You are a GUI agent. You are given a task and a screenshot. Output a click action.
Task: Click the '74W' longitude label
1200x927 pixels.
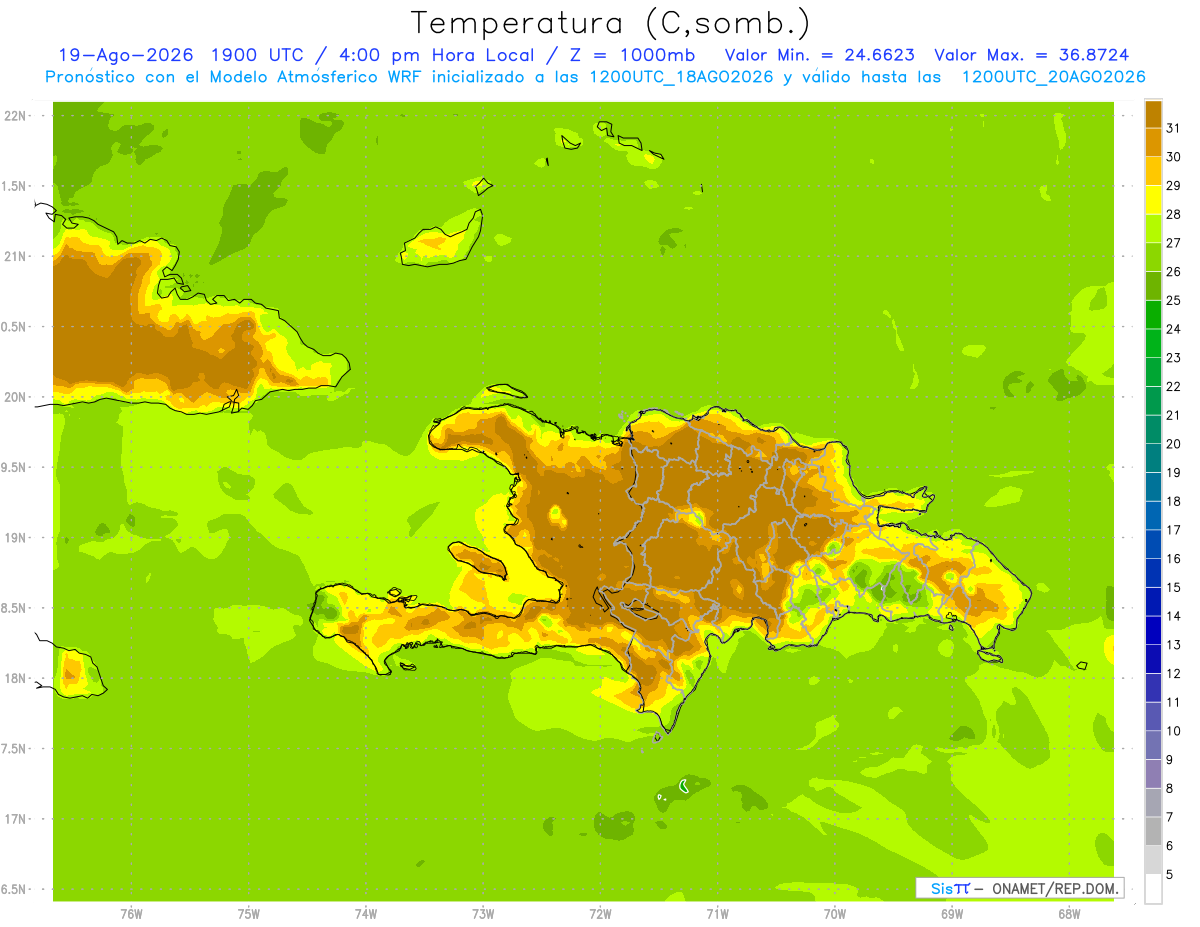(x=366, y=913)
